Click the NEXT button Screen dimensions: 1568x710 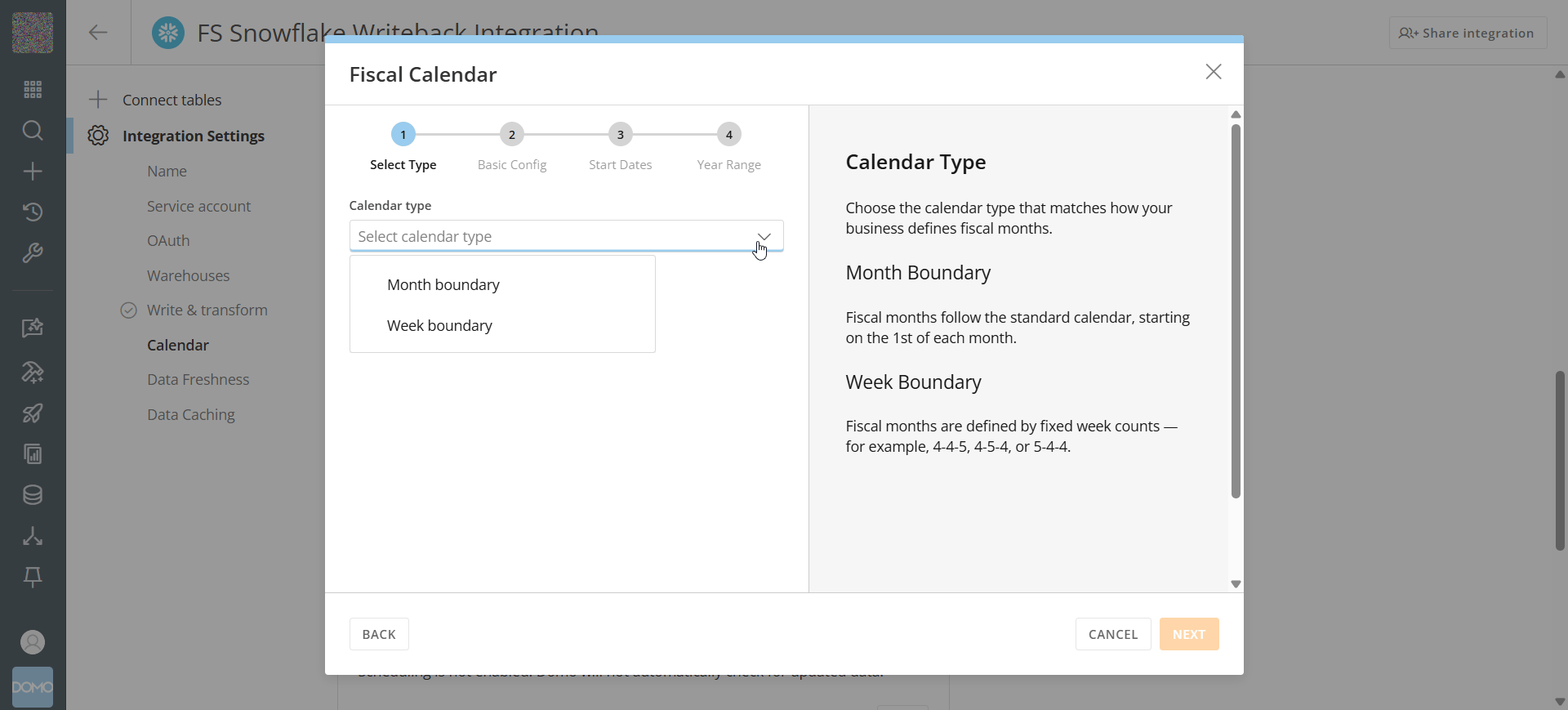(1188, 634)
